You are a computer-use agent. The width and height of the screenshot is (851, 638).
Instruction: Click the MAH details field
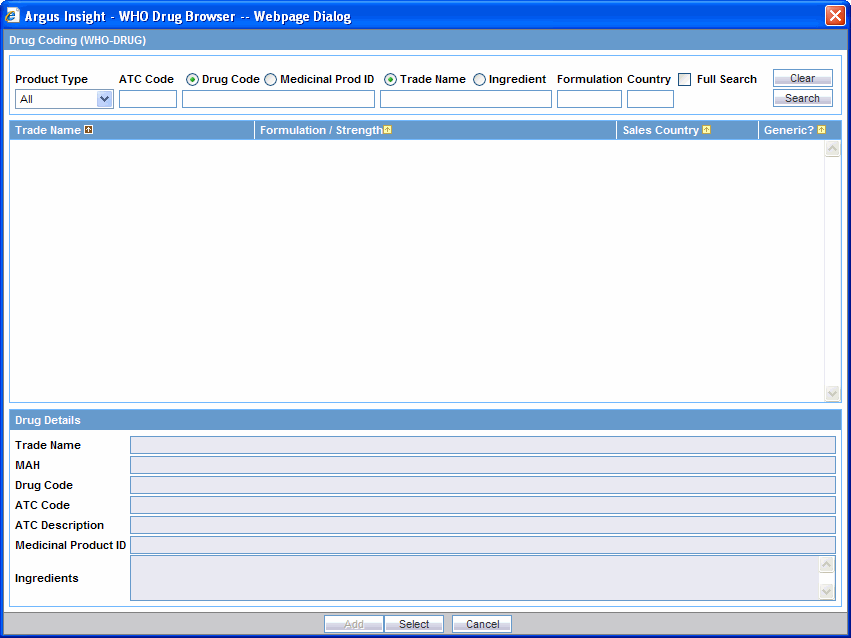(x=482, y=465)
